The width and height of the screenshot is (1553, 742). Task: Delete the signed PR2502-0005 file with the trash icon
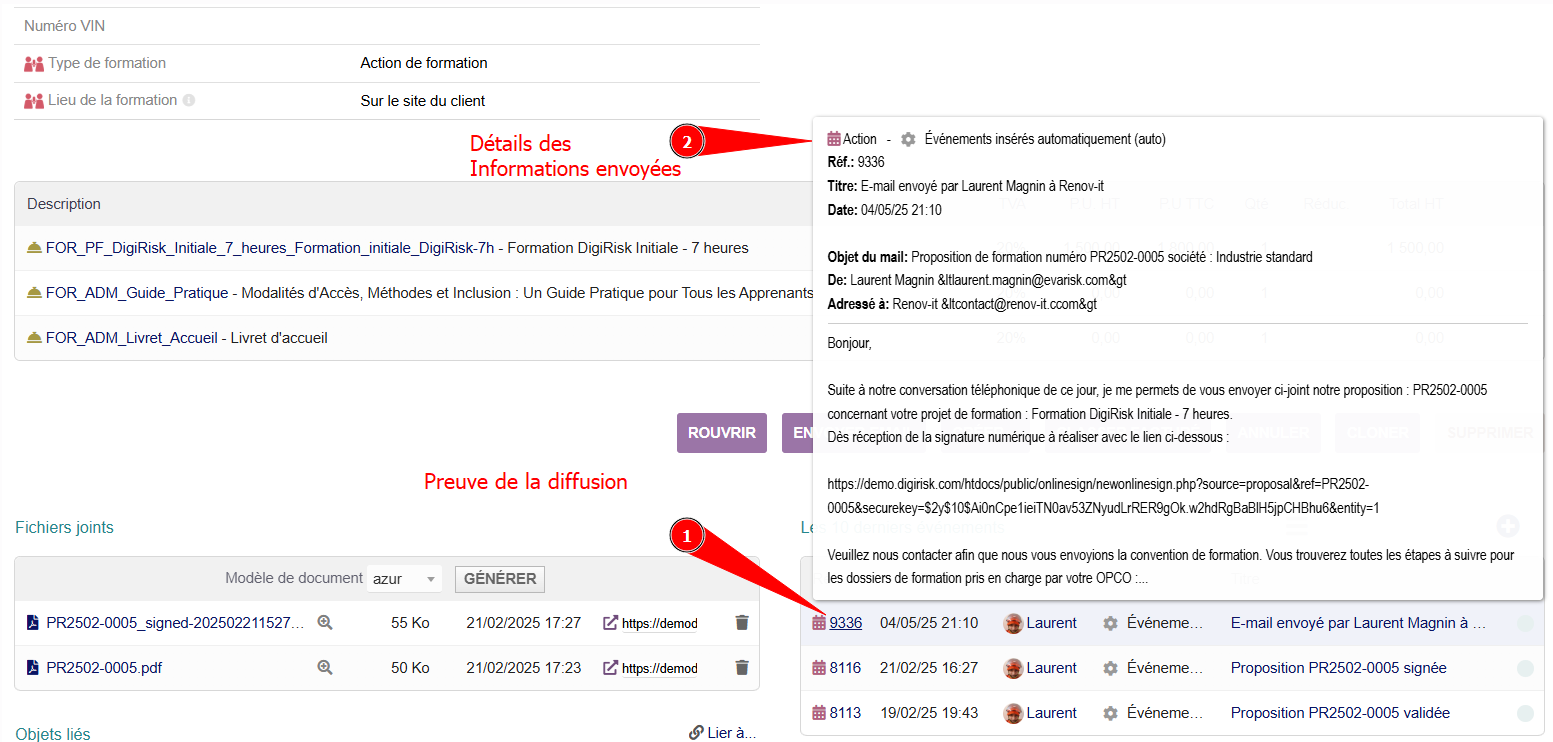(x=742, y=622)
